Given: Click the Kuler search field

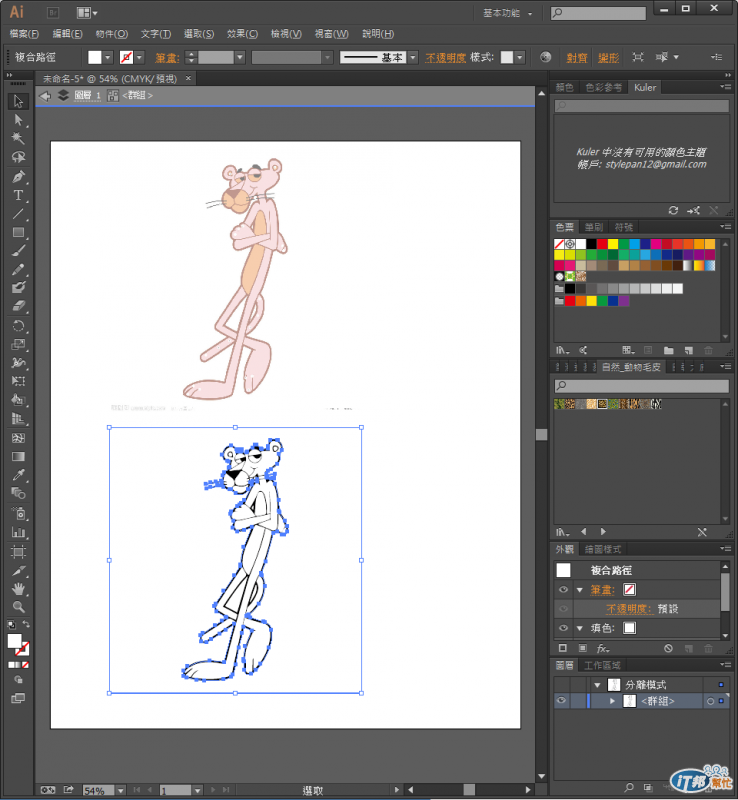Looking at the screenshot, I should (x=642, y=106).
